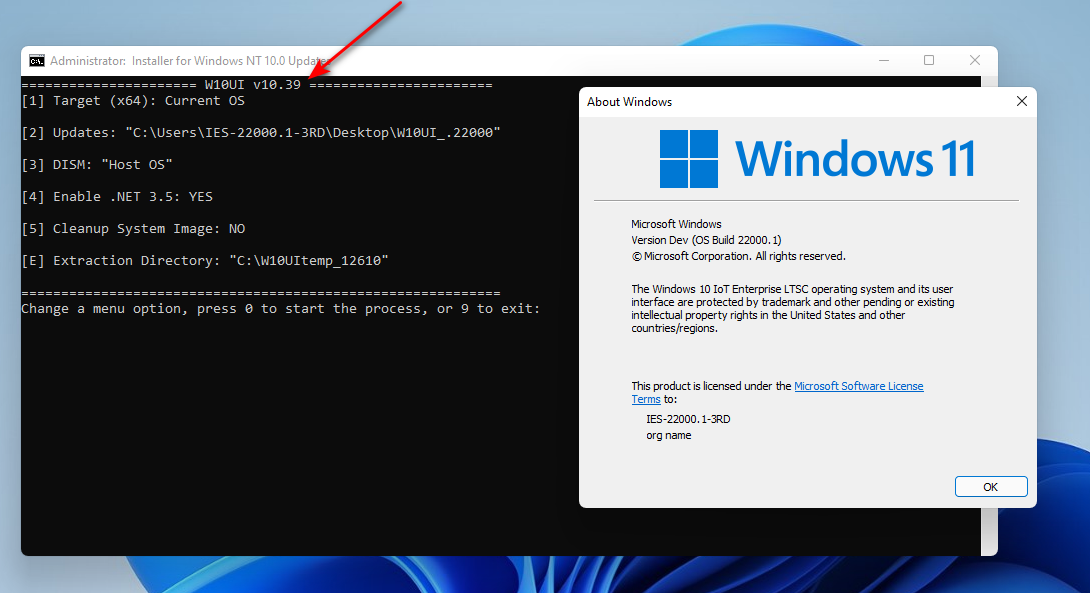Click the Windows 10 IoT Enterprise LTSC paragraph
Image resolution: width=1090 pixels, height=593 pixels.
[792, 309]
